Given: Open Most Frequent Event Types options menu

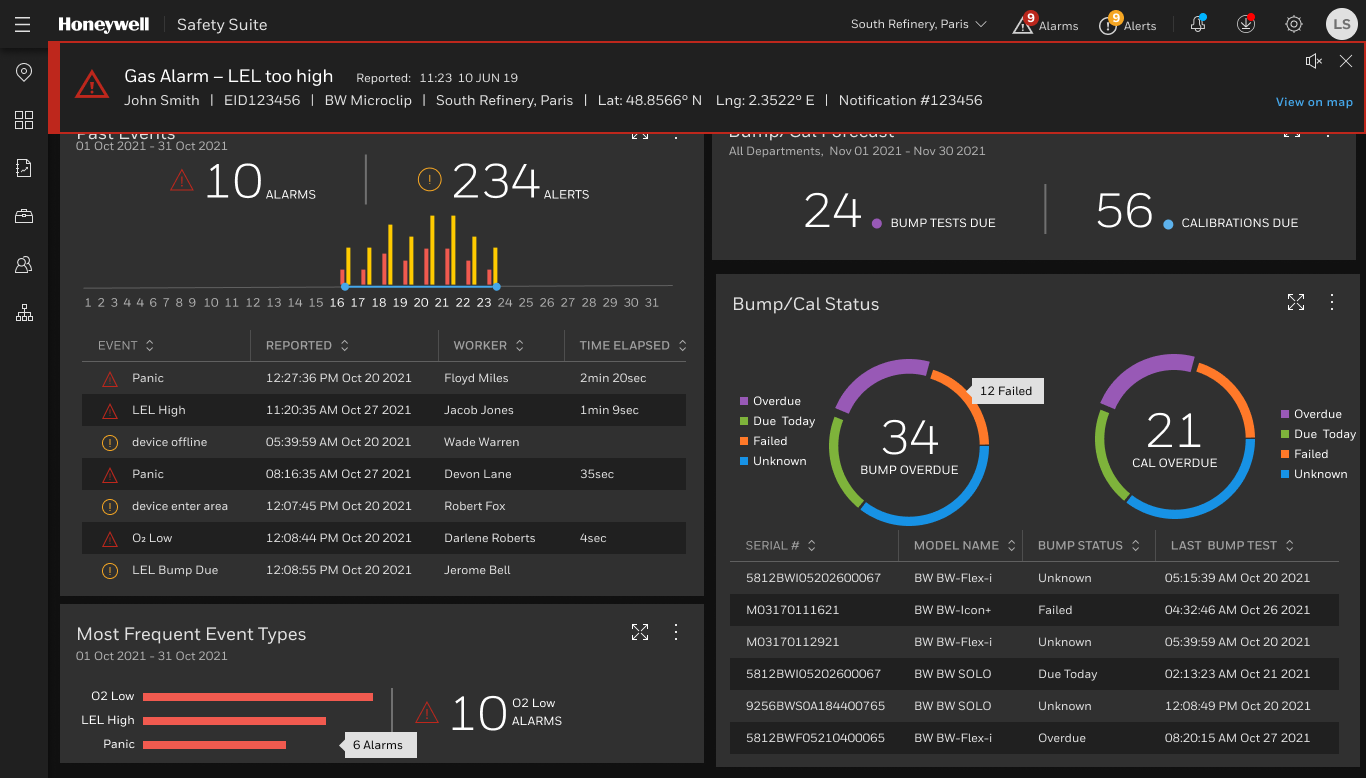Looking at the screenshot, I should tap(675, 632).
